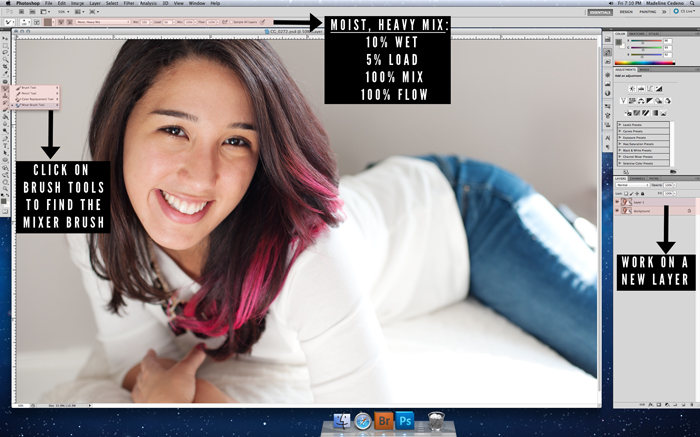The height and width of the screenshot is (437, 700).
Task: Add a Vibrance adjustment
Action: point(623,100)
